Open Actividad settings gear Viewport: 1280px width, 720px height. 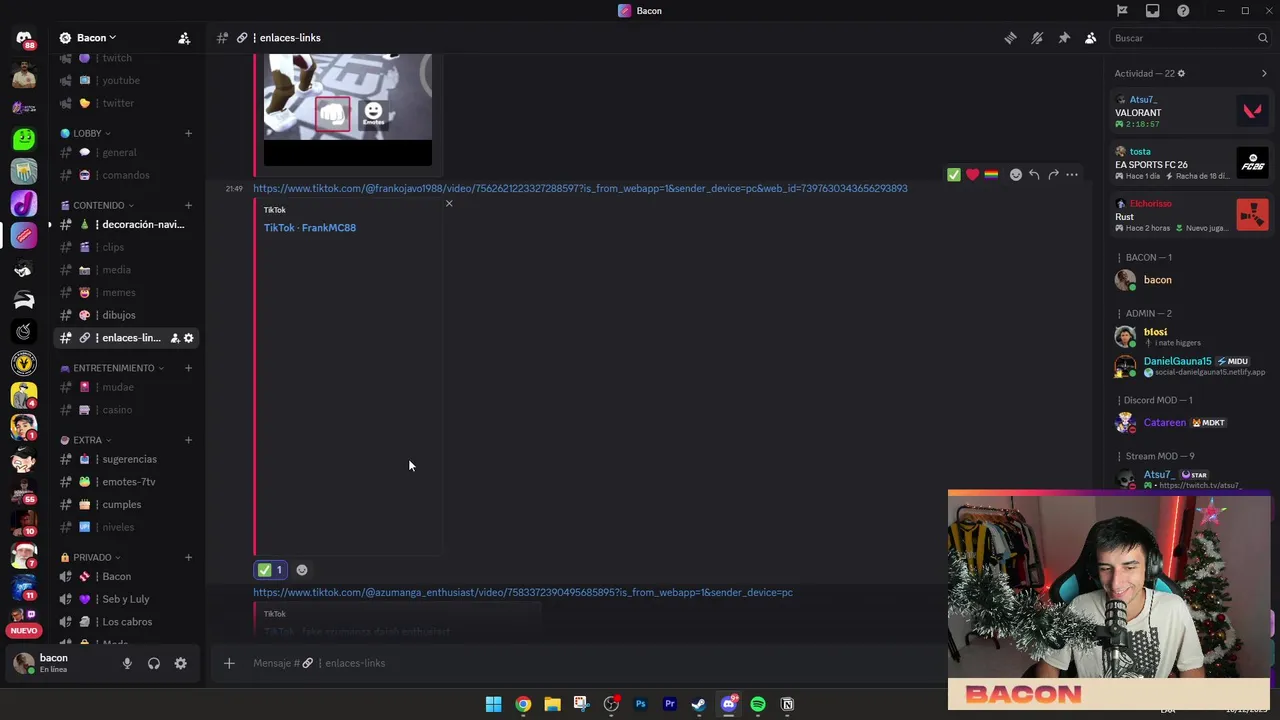1181,74
